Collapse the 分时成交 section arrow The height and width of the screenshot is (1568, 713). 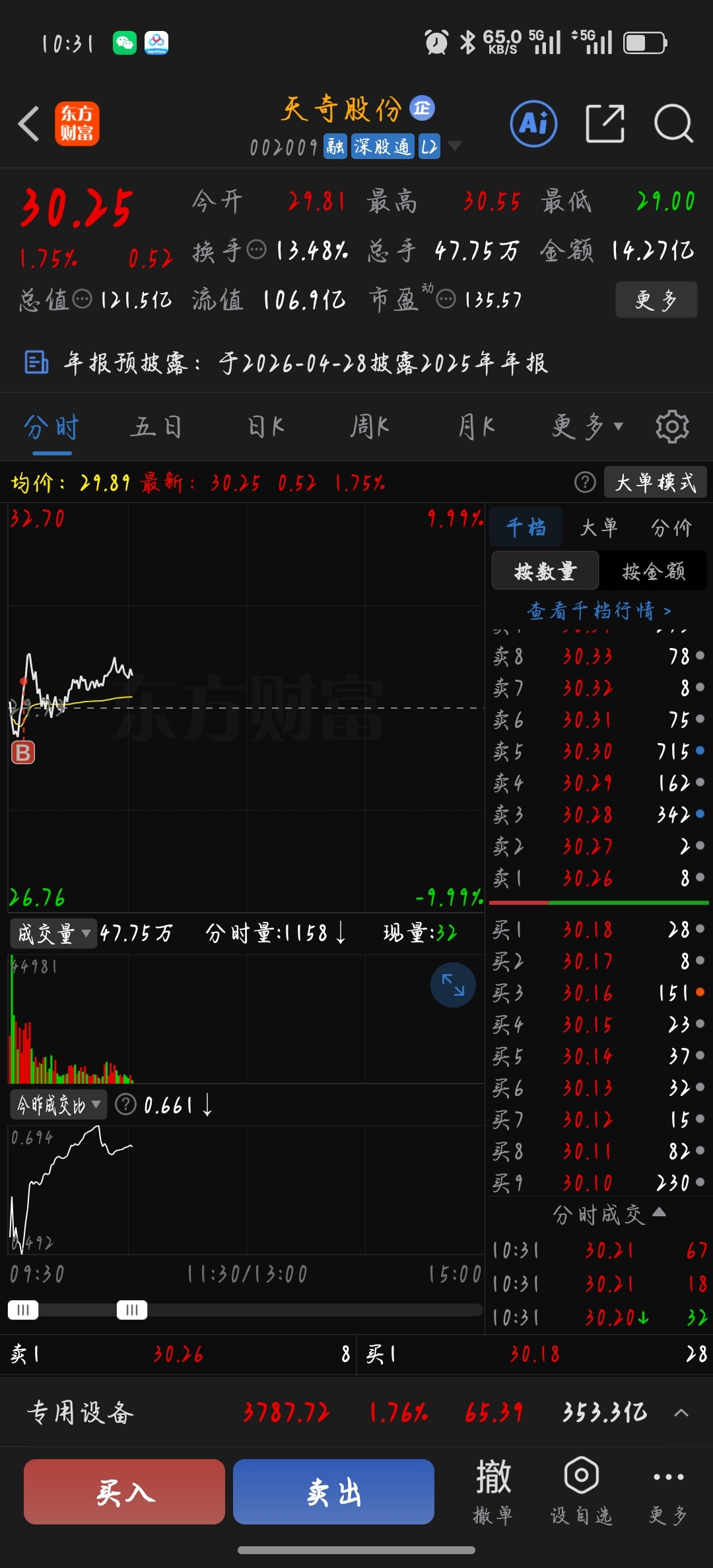(659, 1212)
